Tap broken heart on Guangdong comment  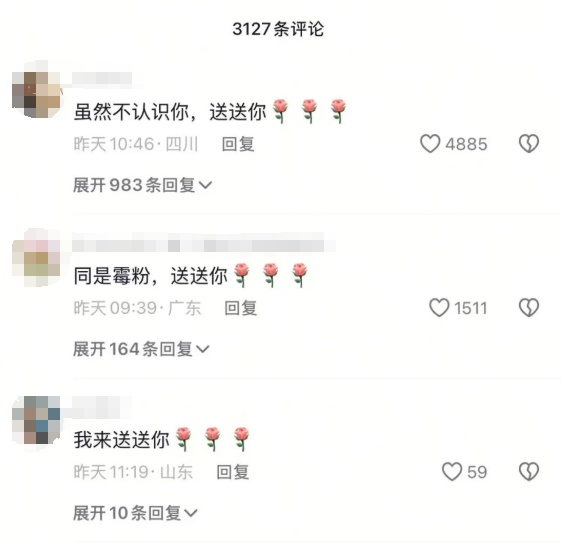coord(529,308)
